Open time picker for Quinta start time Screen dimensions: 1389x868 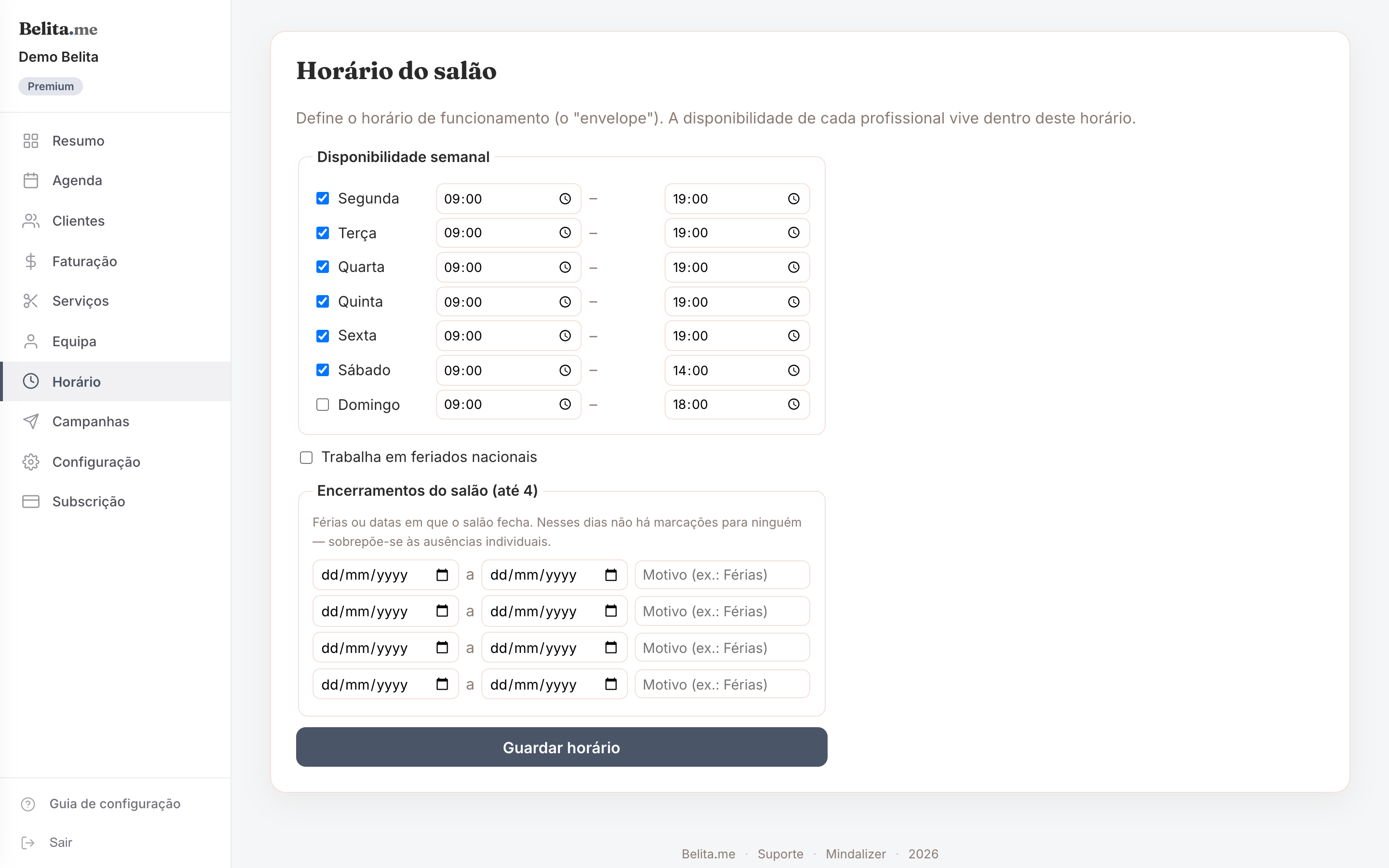565,302
